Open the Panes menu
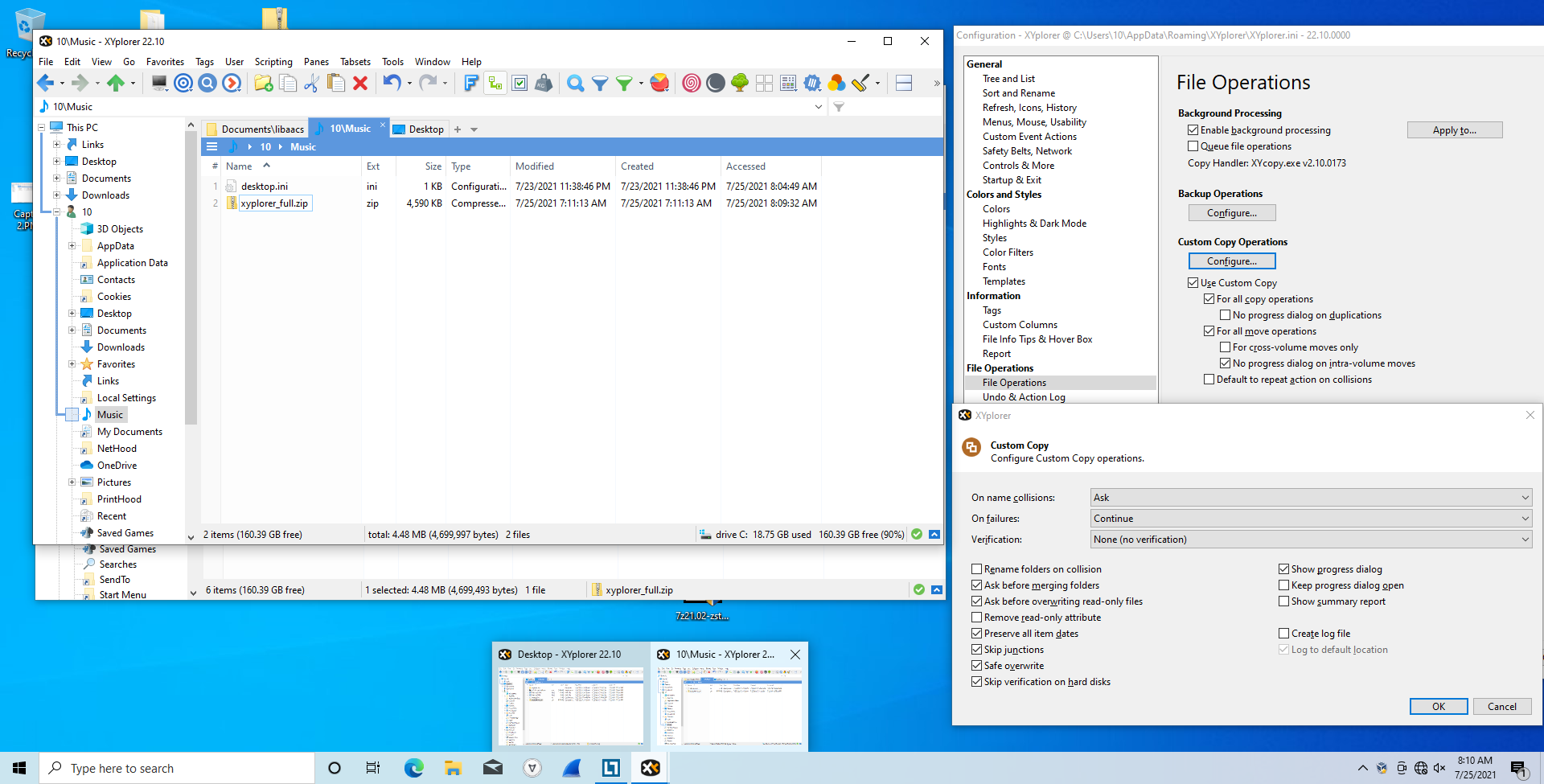The height and width of the screenshot is (784, 1544). pos(316,62)
